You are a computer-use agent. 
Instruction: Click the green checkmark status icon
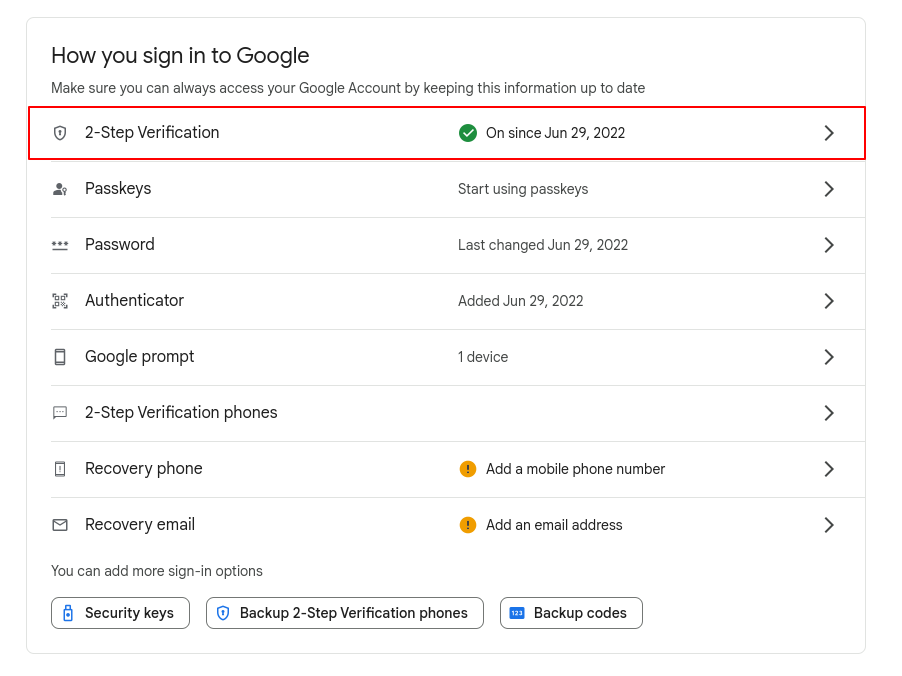tap(468, 133)
